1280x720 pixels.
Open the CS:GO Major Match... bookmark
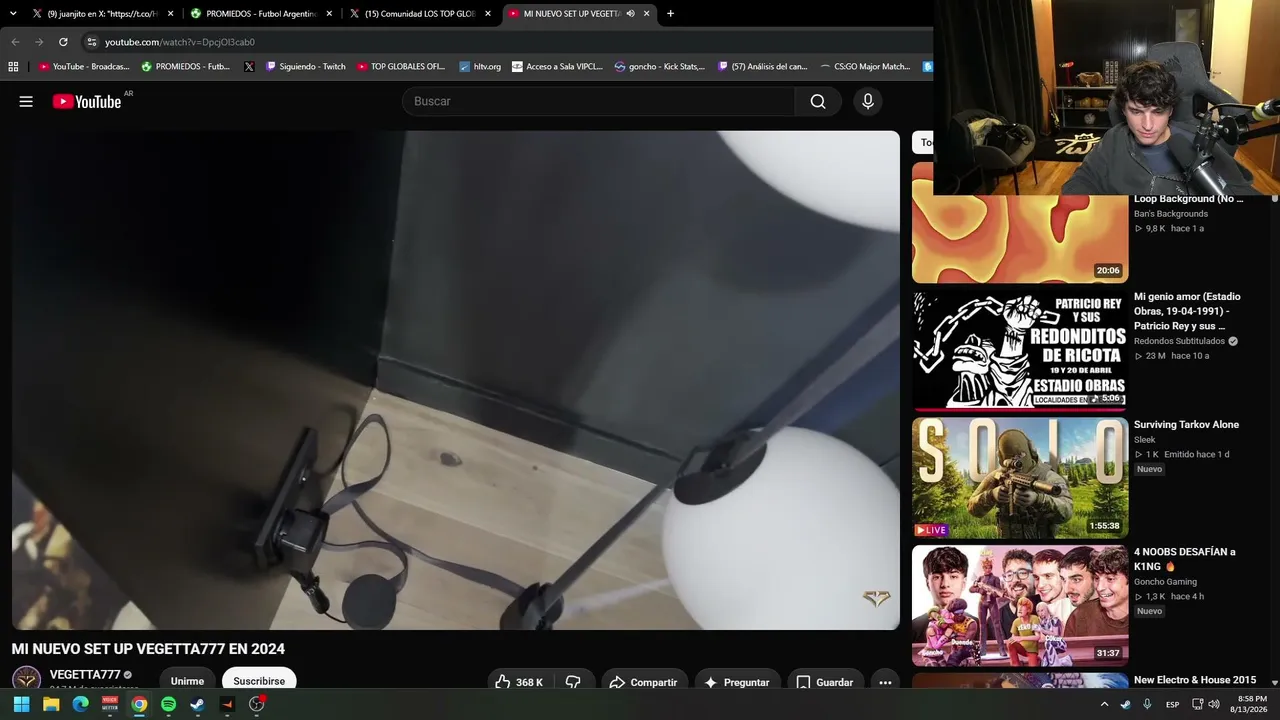point(865,67)
